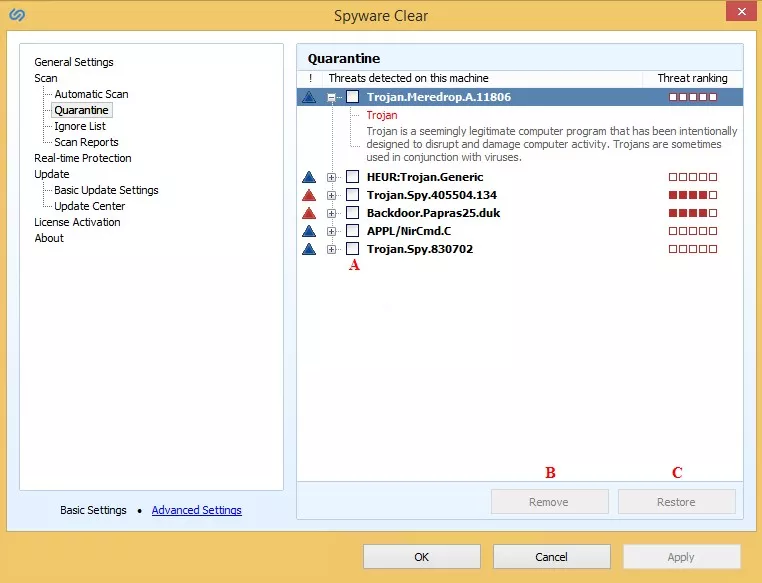Open Scan Reports page

[87, 142]
